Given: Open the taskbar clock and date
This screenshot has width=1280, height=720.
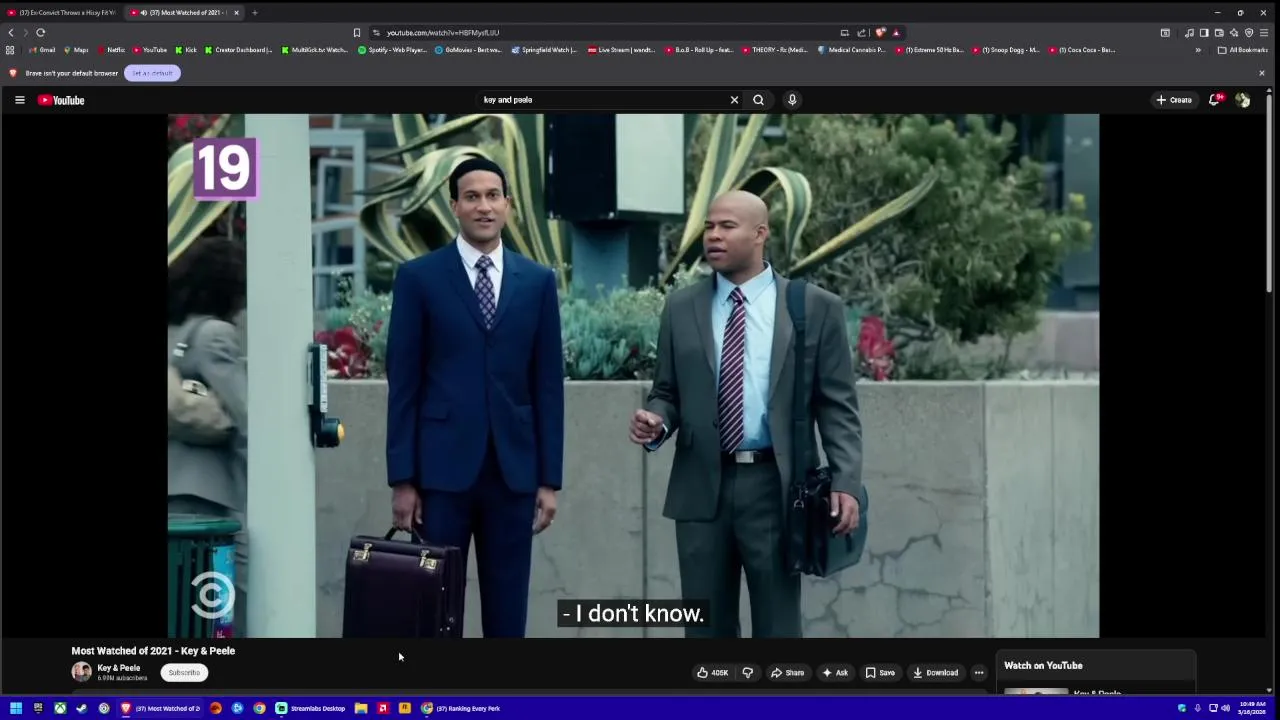Looking at the screenshot, I should click(x=1251, y=708).
